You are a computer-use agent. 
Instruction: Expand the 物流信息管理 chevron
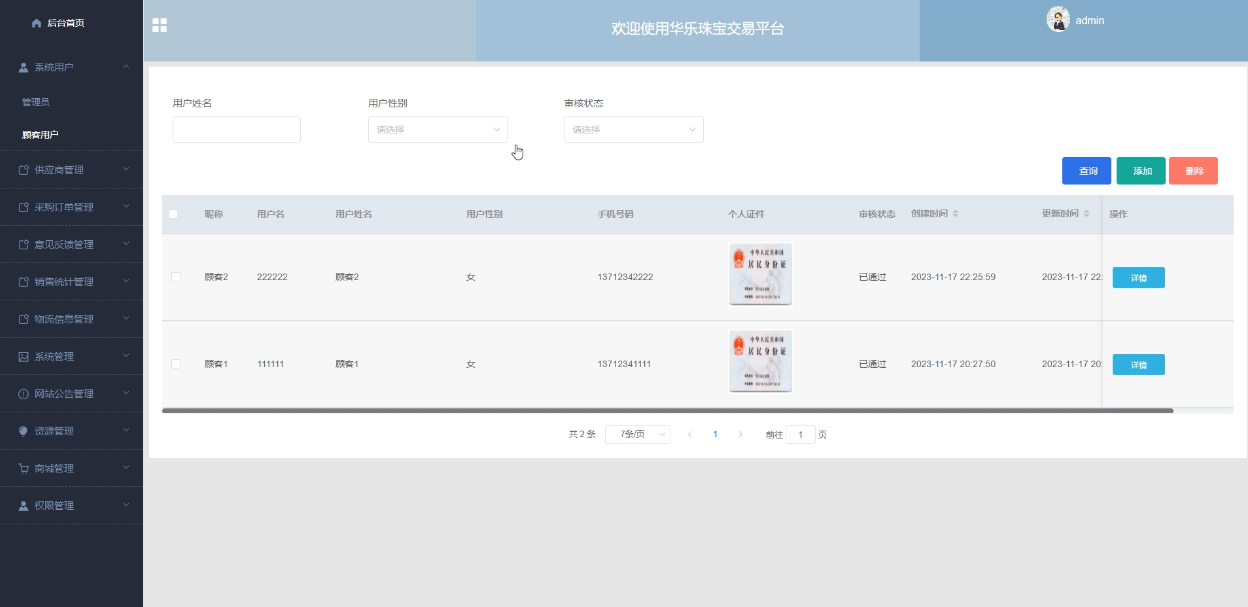coord(126,319)
